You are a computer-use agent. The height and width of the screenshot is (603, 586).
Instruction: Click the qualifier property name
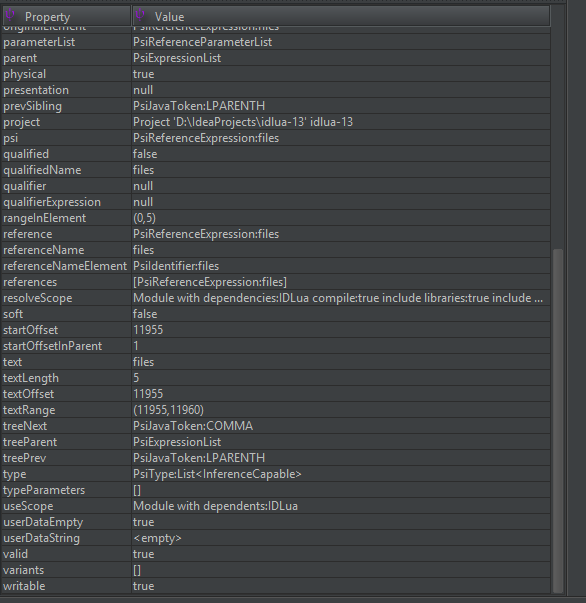25,186
